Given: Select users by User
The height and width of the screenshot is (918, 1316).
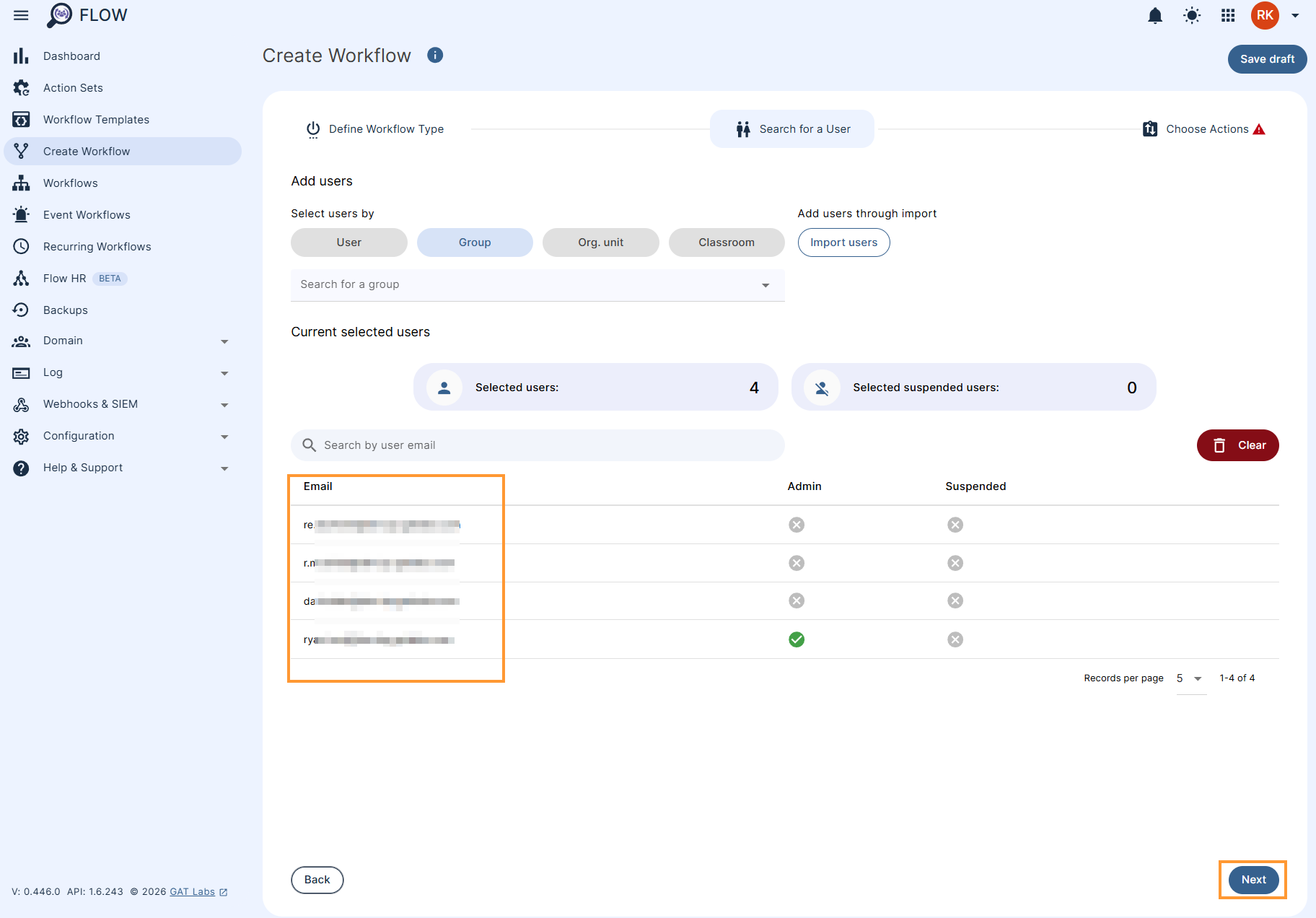Looking at the screenshot, I should coord(349,242).
